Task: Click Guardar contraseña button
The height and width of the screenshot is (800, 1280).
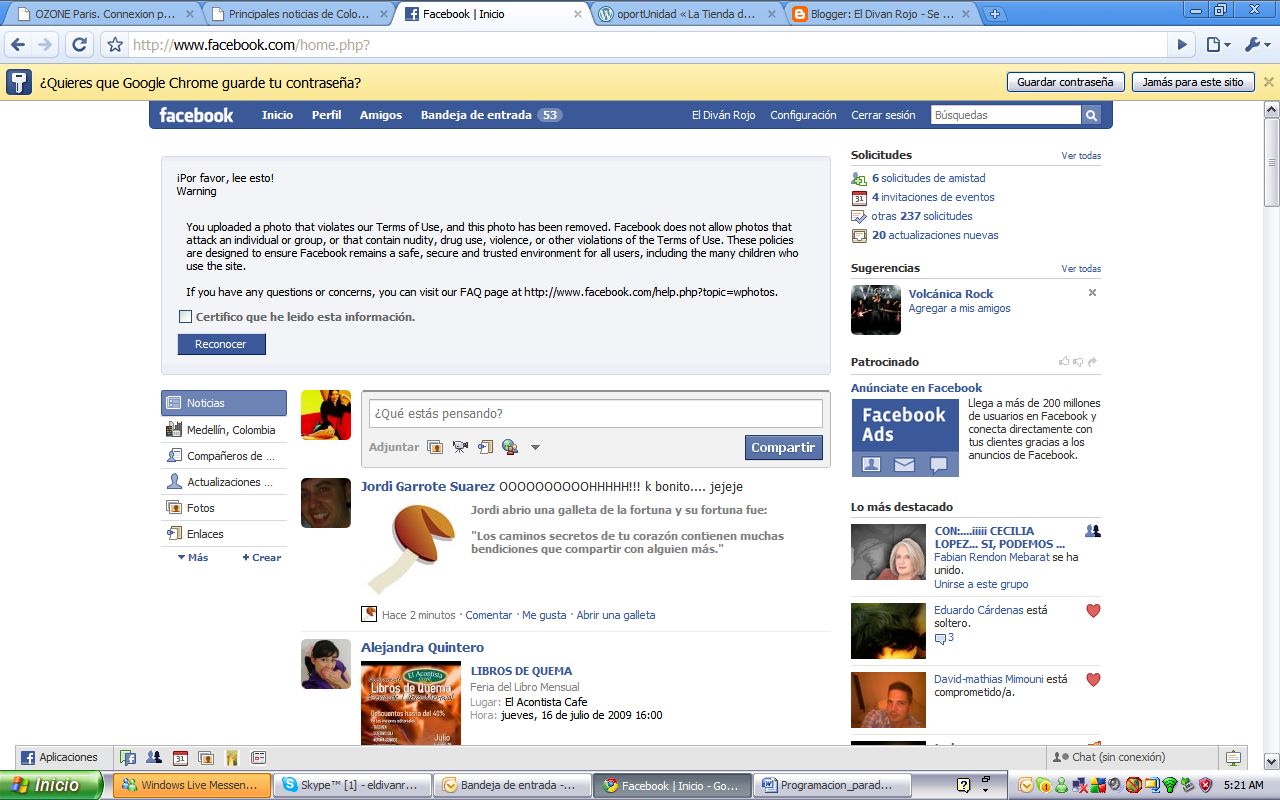Action: tap(1065, 82)
